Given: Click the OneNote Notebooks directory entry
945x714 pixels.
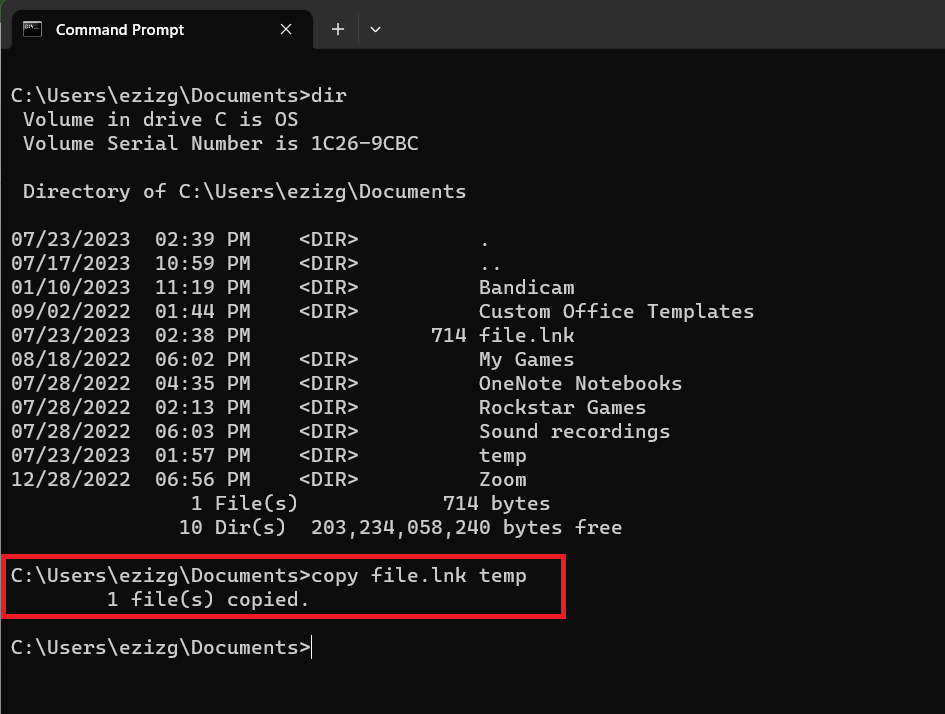Looking at the screenshot, I should tap(580, 384).
